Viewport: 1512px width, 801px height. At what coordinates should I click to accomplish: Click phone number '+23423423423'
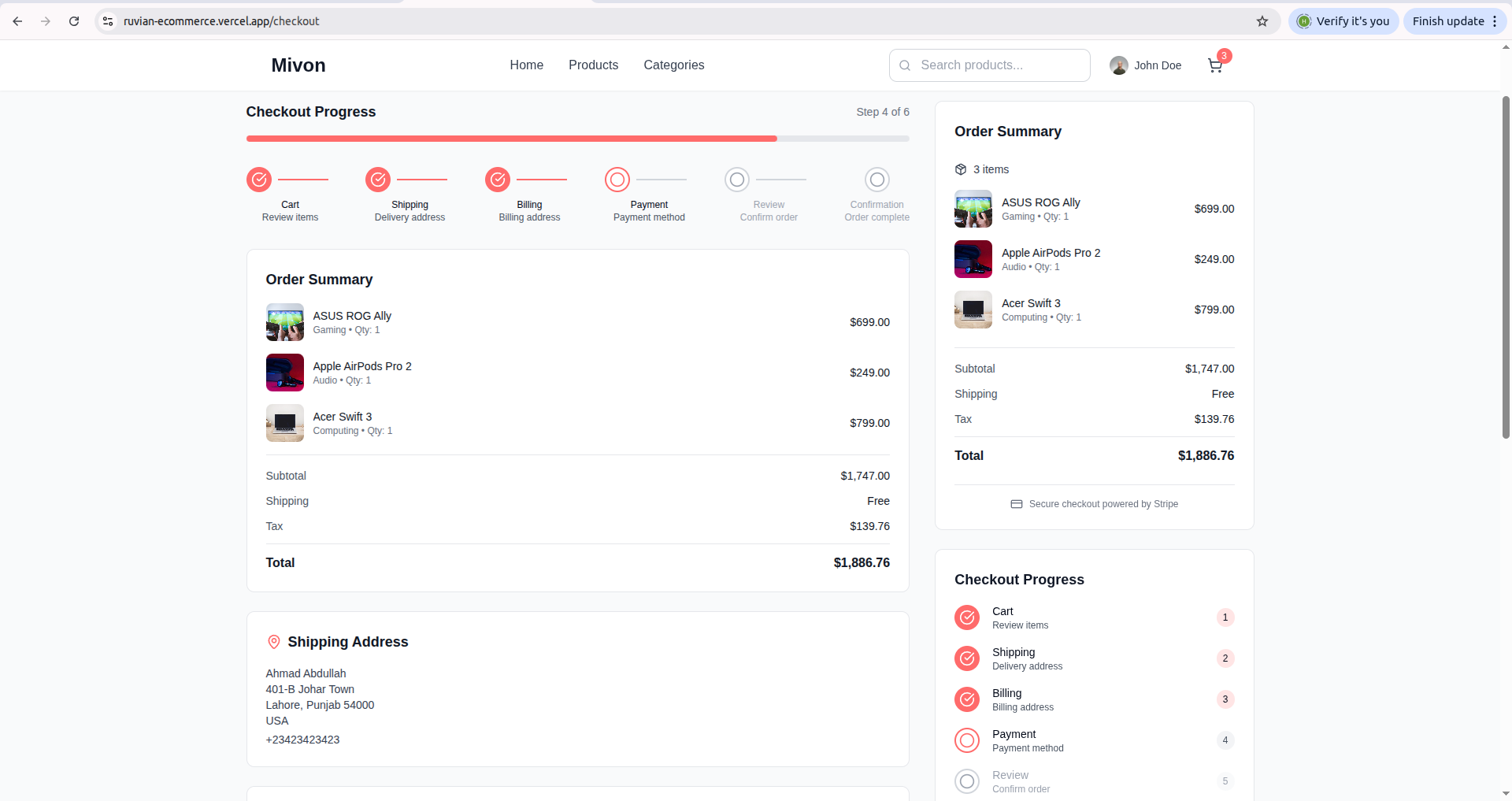pyautogui.click(x=302, y=740)
